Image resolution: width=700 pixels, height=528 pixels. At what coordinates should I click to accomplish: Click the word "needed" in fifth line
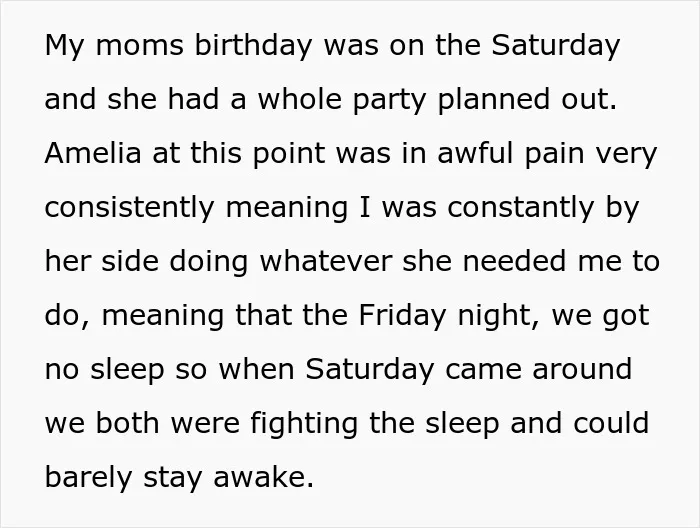coord(514,261)
